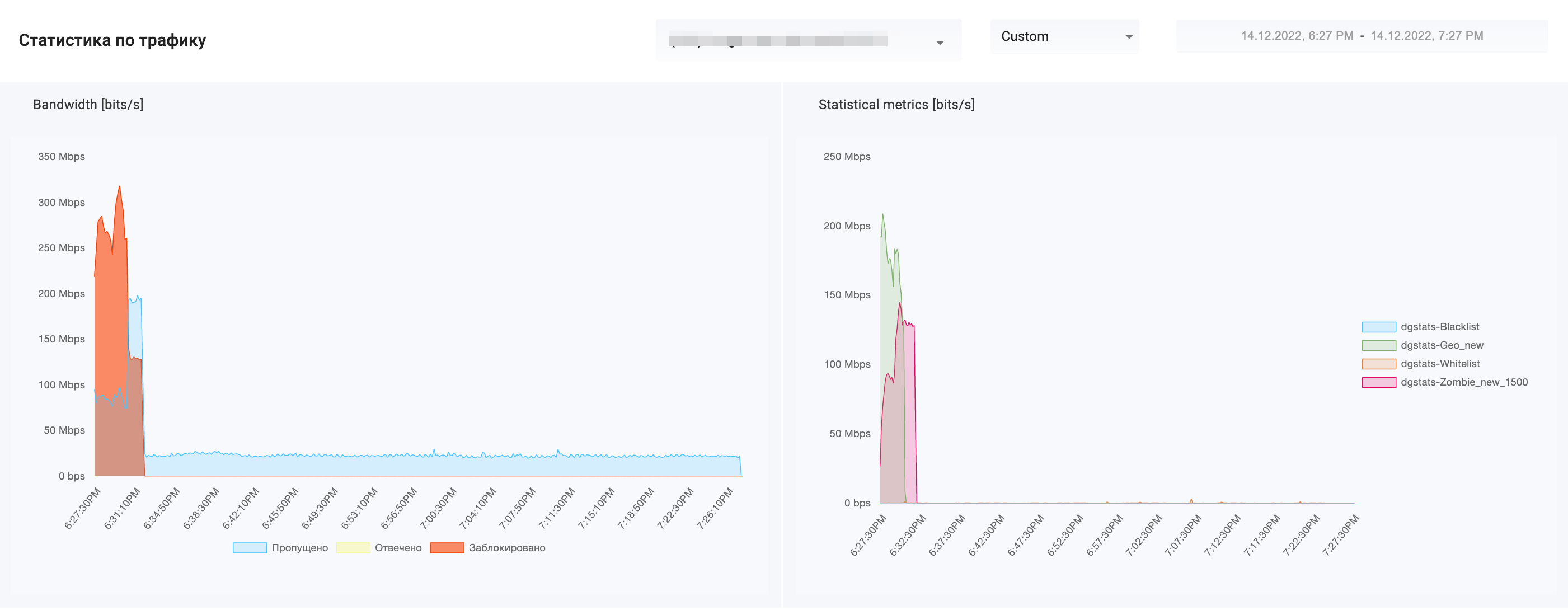Open the Custom time range dropdown
Image resolution: width=1568 pixels, height=610 pixels.
[x=1064, y=36]
